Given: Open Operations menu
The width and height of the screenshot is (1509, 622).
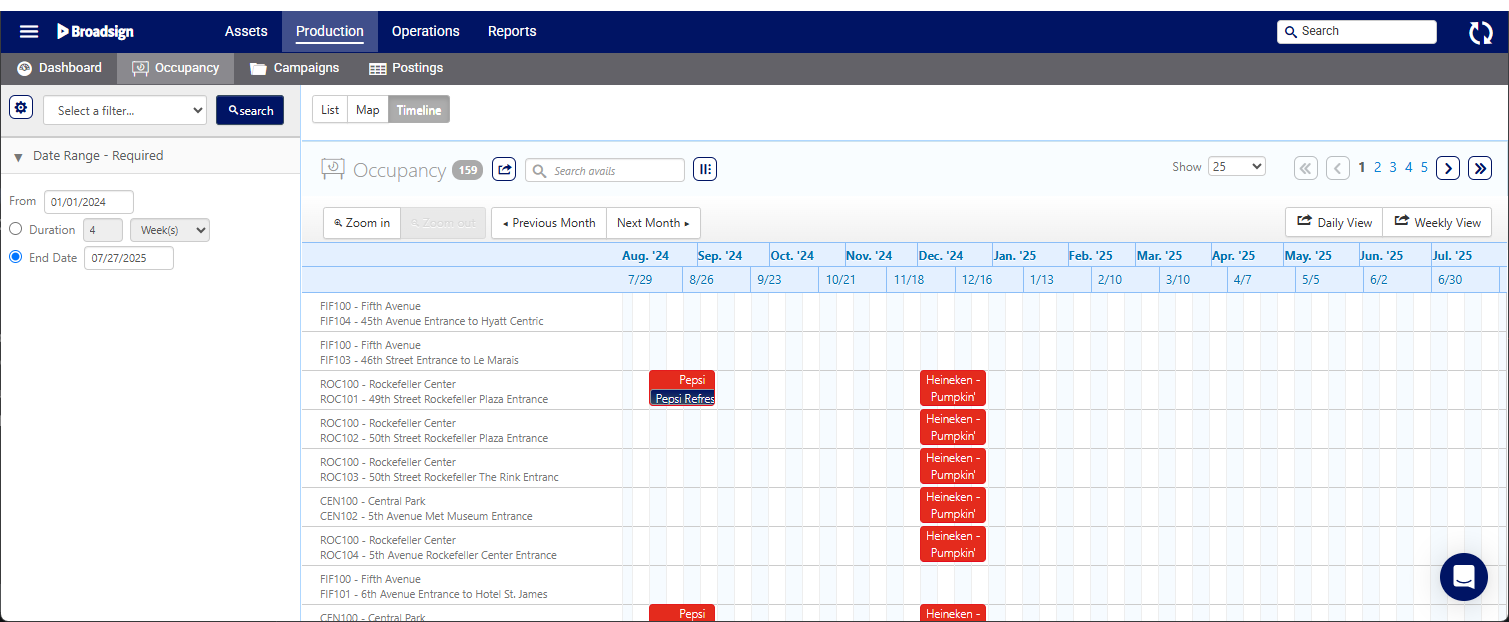Looking at the screenshot, I should (426, 31).
